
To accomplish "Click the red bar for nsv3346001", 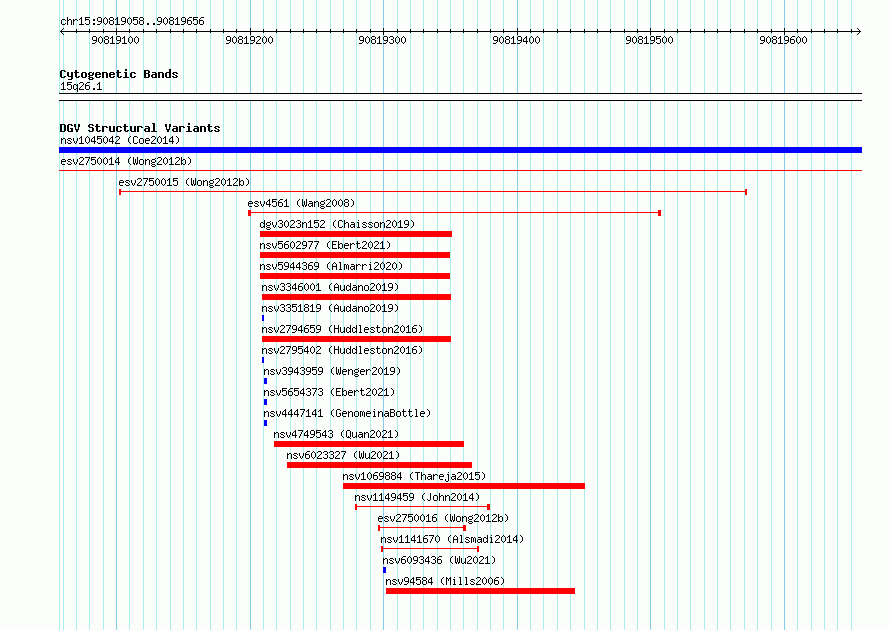I will pos(356,297).
